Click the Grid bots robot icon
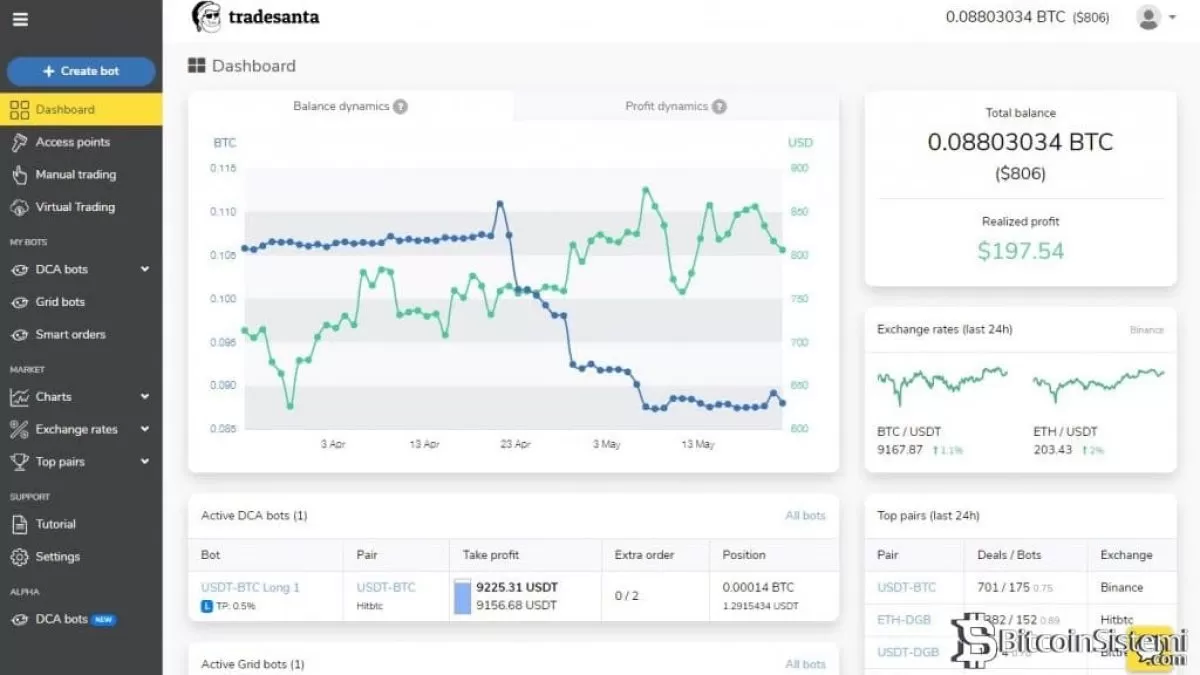 click(x=19, y=302)
